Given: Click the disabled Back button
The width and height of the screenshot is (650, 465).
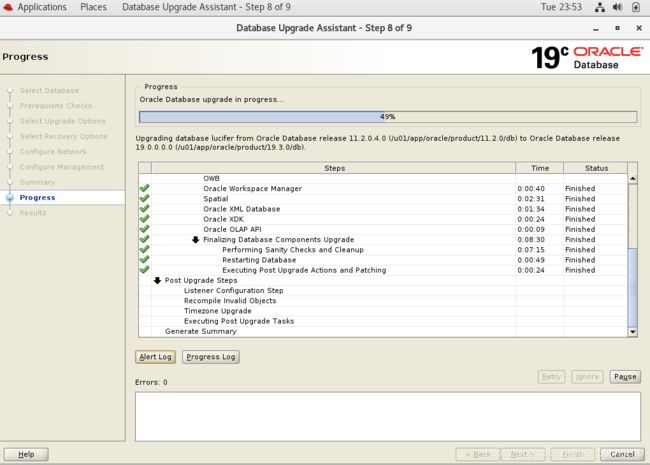Looking at the screenshot, I should (x=478, y=454).
